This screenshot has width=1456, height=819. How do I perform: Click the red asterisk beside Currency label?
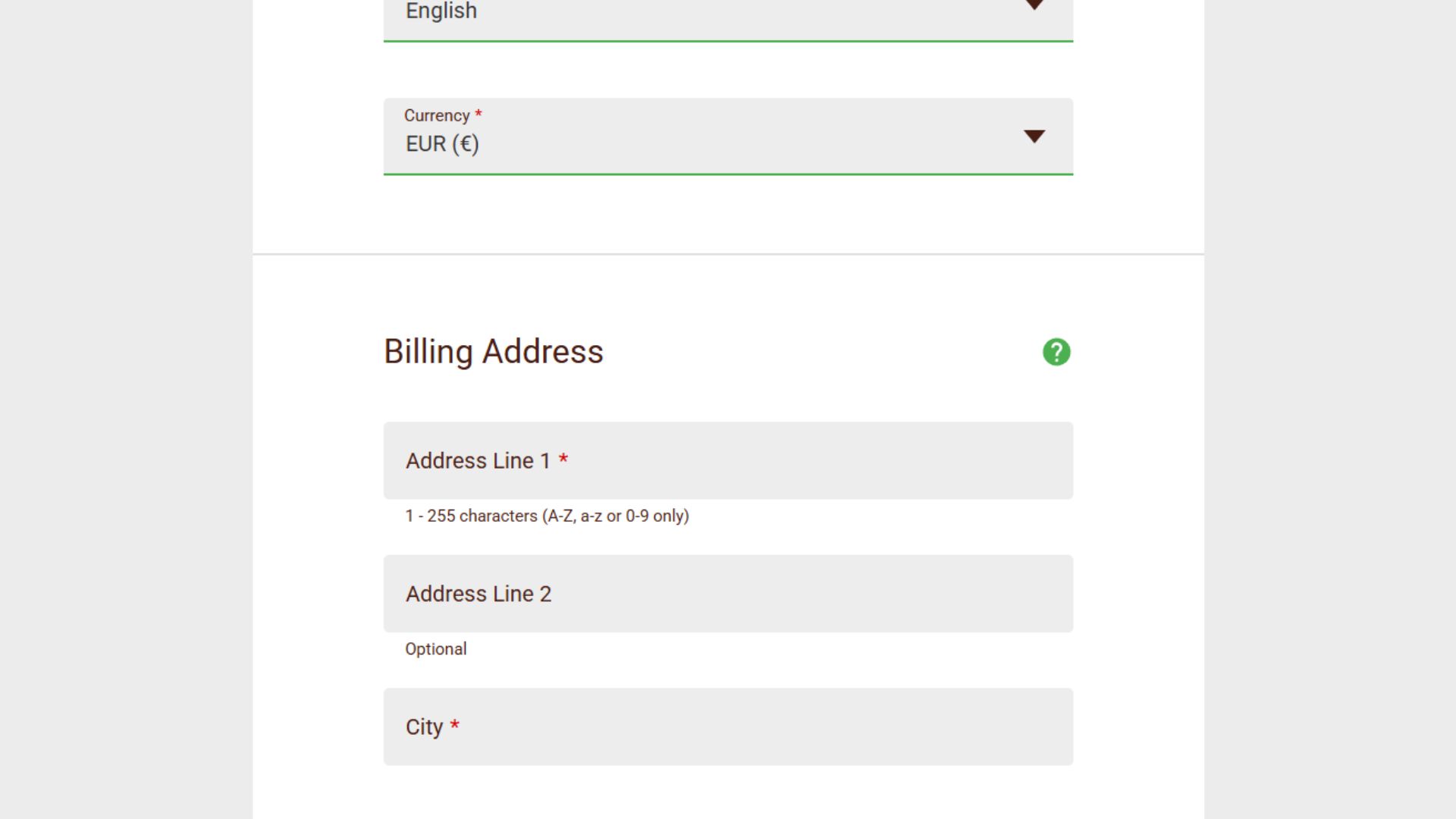point(479,113)
